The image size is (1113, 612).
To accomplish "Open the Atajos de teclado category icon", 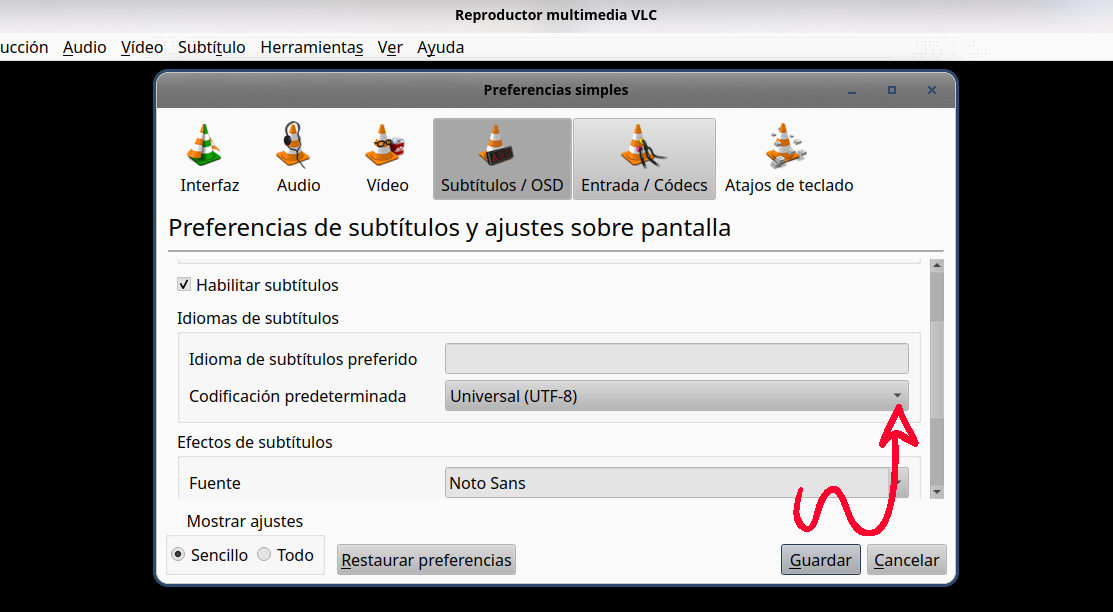I will (789, 158).
